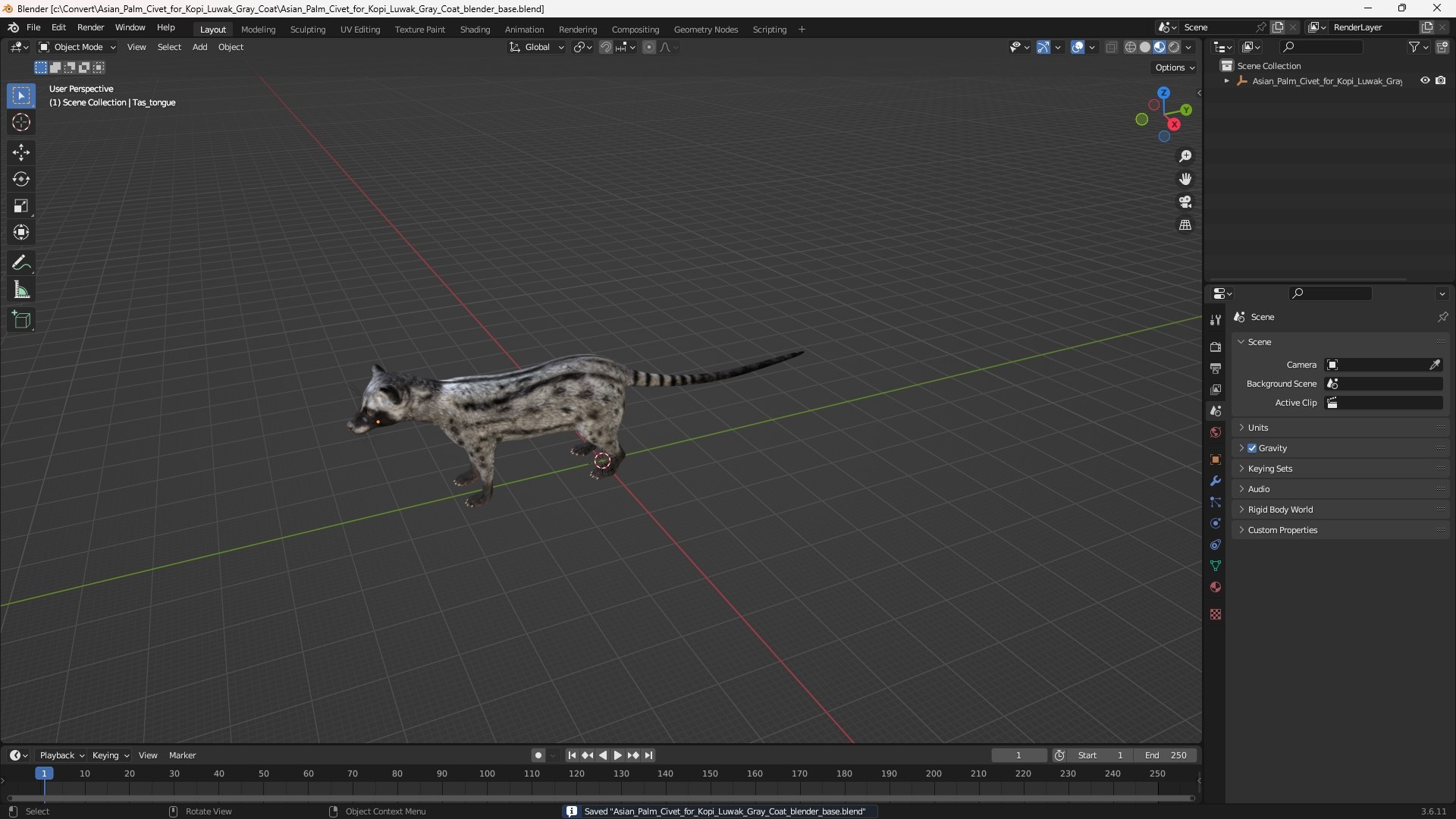
Task: Switch to Shading workspace tab
Action: 475,29
